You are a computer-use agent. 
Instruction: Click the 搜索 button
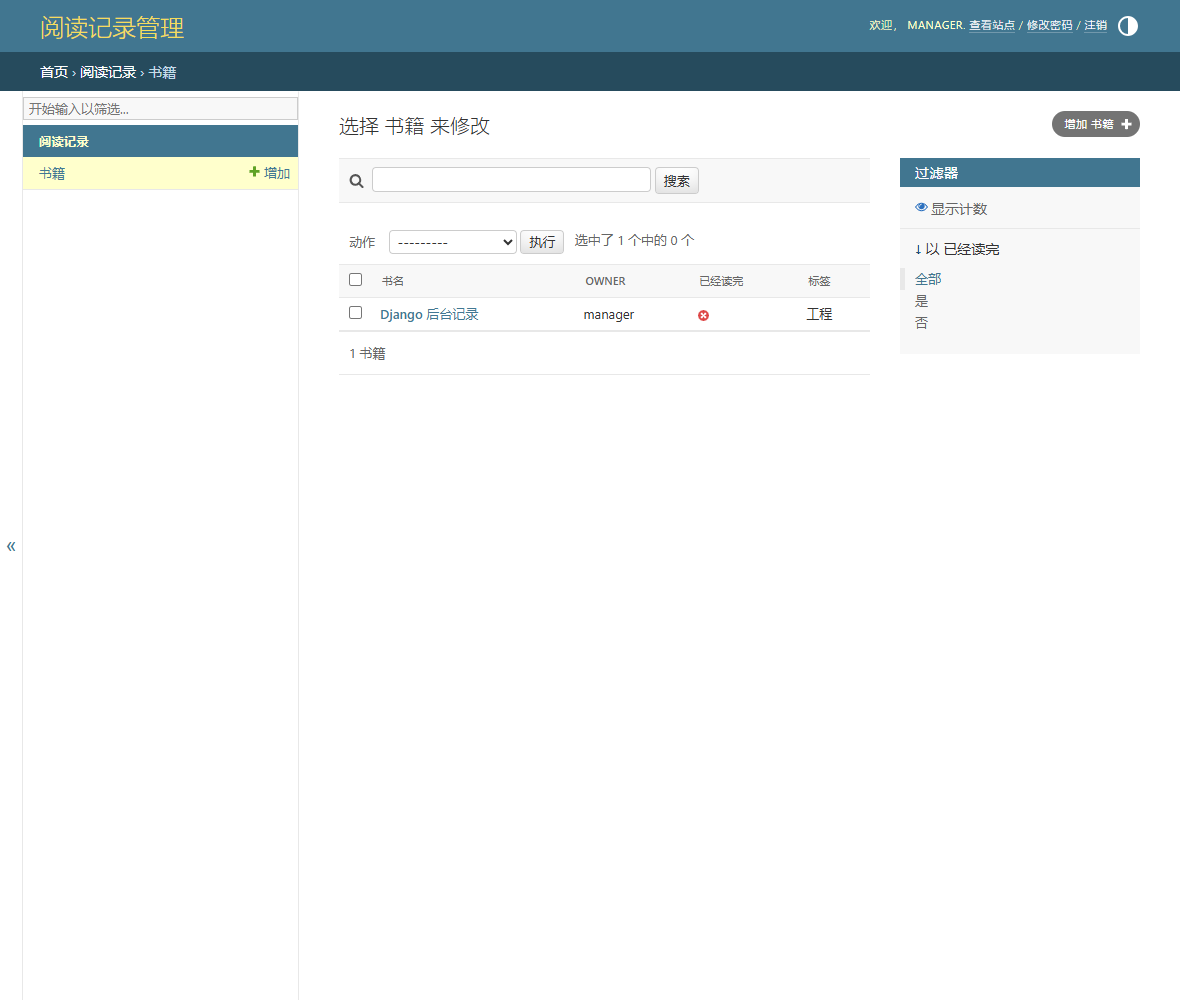click(677, 181)
